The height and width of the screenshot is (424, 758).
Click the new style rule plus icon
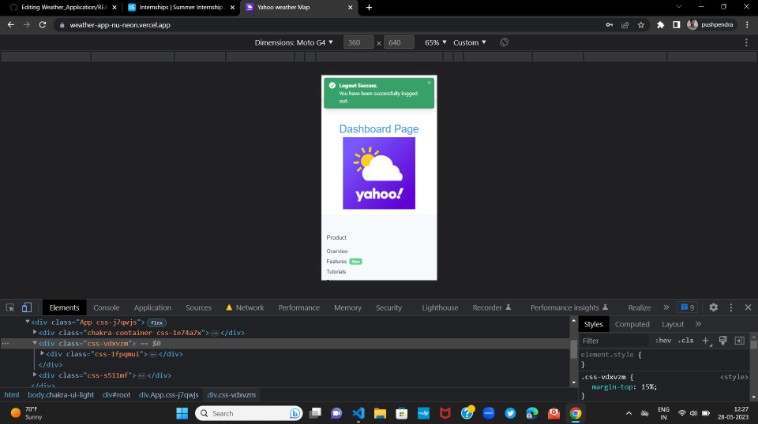705,340
